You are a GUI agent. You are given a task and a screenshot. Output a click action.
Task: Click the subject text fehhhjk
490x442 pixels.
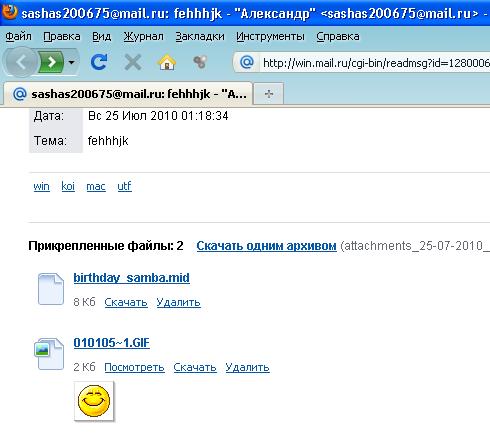pyautogui.click(x=108, y=141)
